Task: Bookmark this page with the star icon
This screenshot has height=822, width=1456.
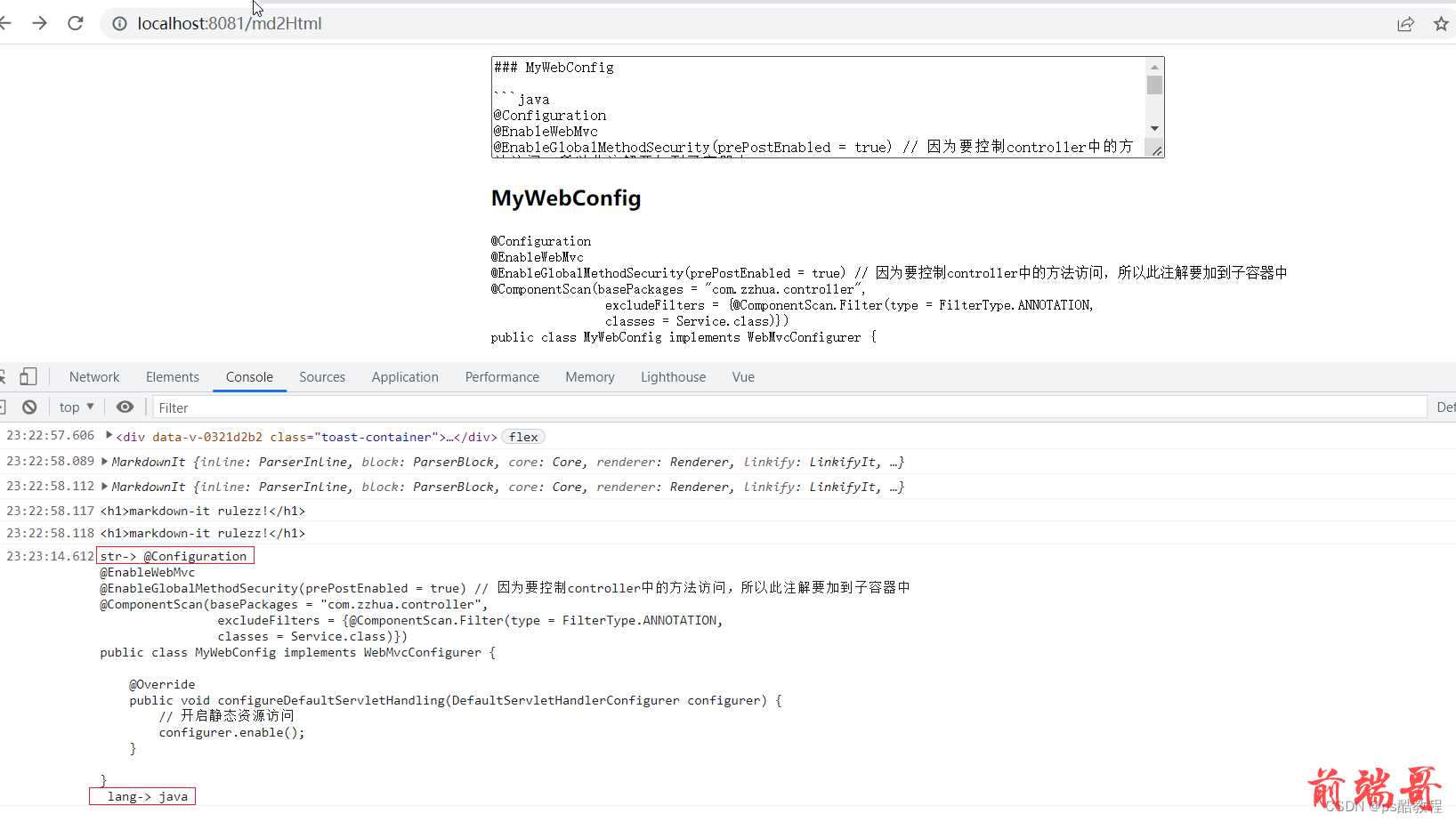Action: (1441, 24)
